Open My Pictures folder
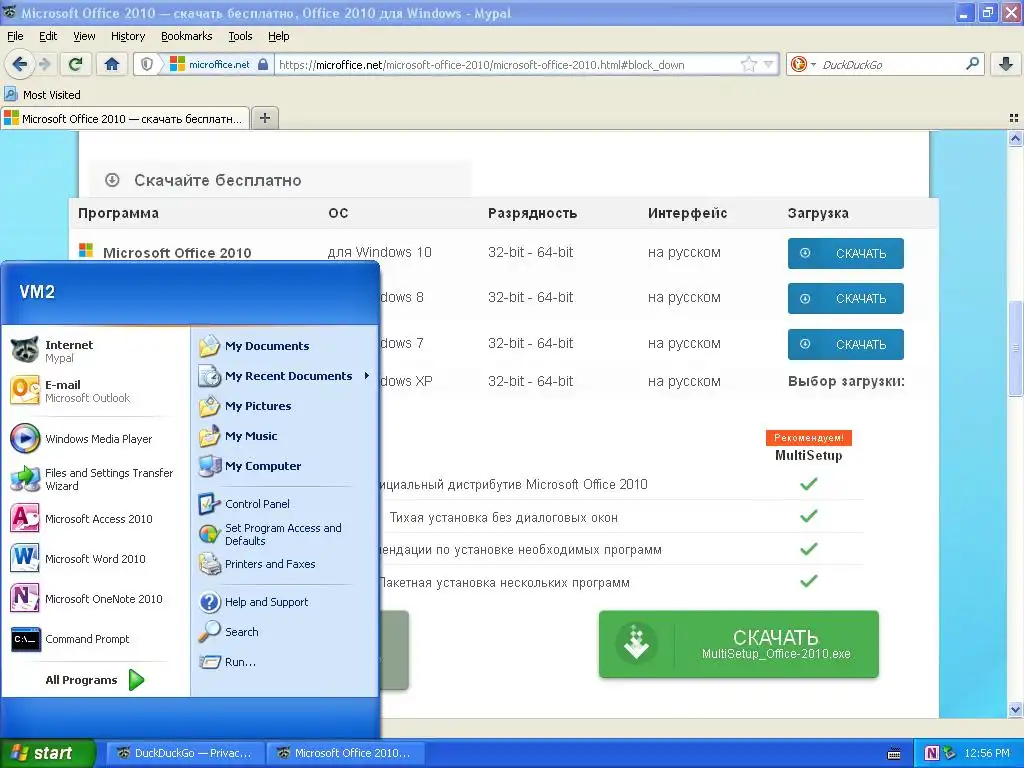 click(x=285, y=406)
